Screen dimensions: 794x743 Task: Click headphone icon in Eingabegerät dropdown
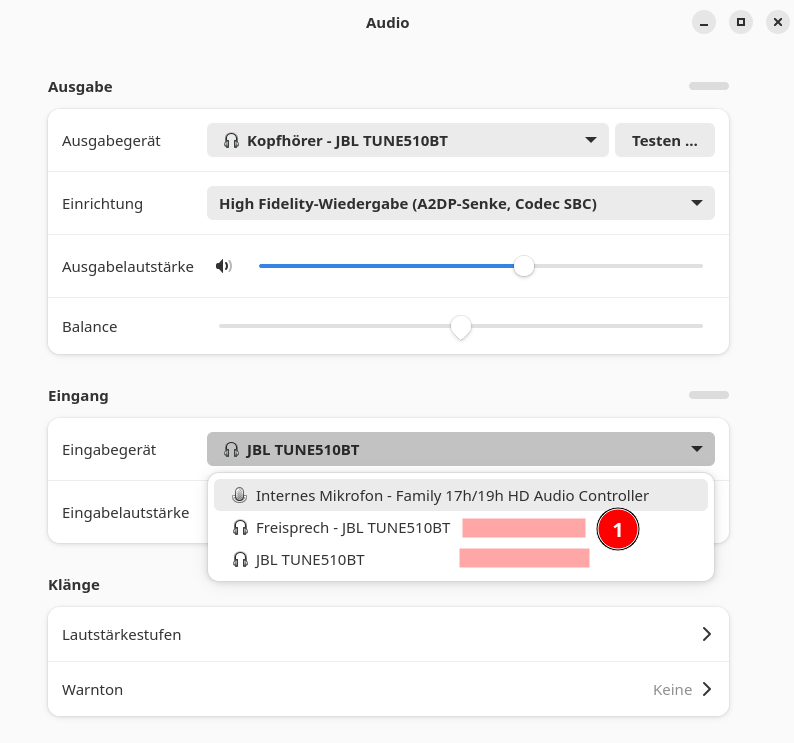[x=231, y=449]
